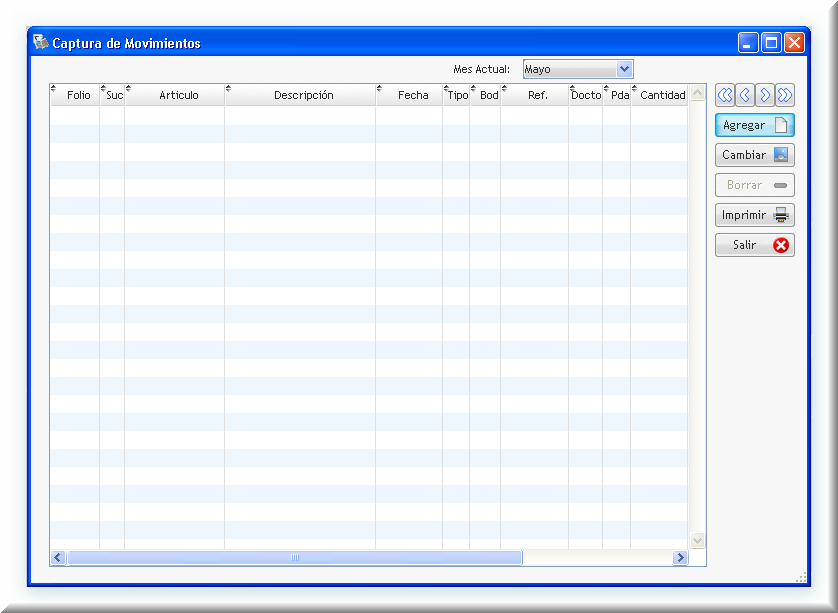Click the Captura de Movimientos title icon
The height and width of the screenshot is (613, 838).
[x=41, y=42]
